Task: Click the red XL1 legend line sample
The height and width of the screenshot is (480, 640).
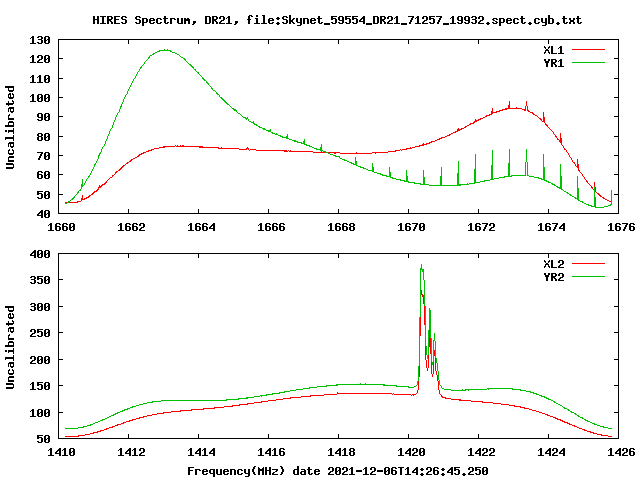Action: [588, 50]
